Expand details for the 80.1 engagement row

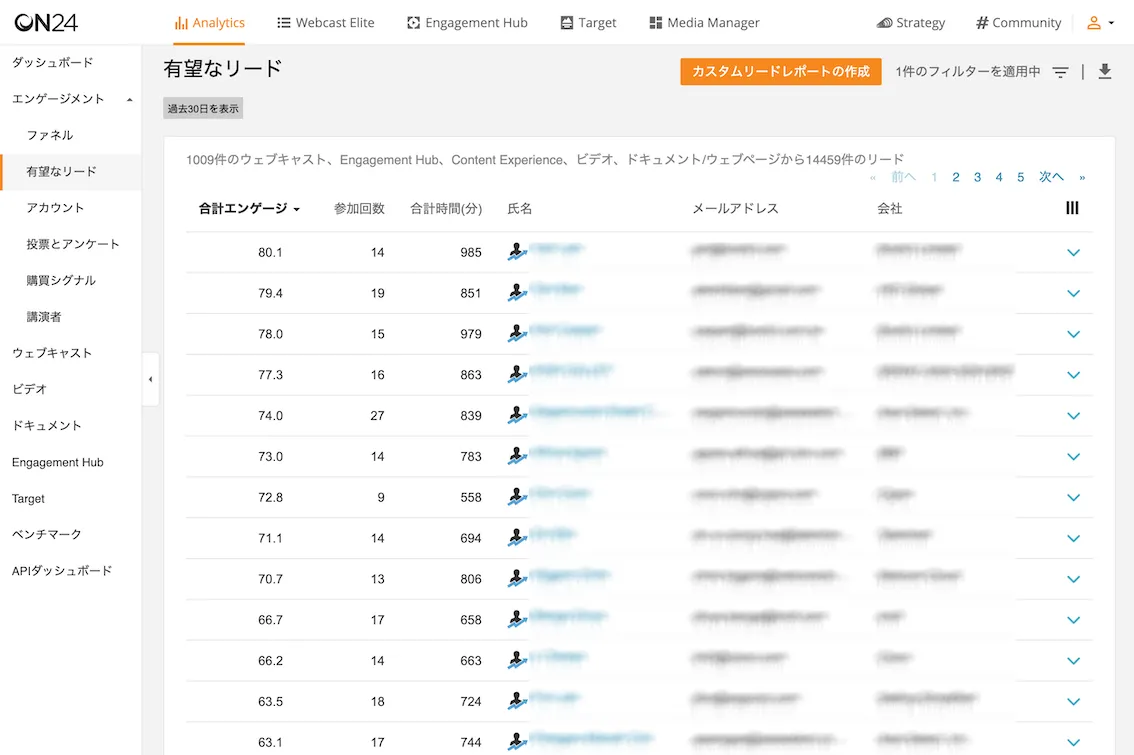[1073, 252]
